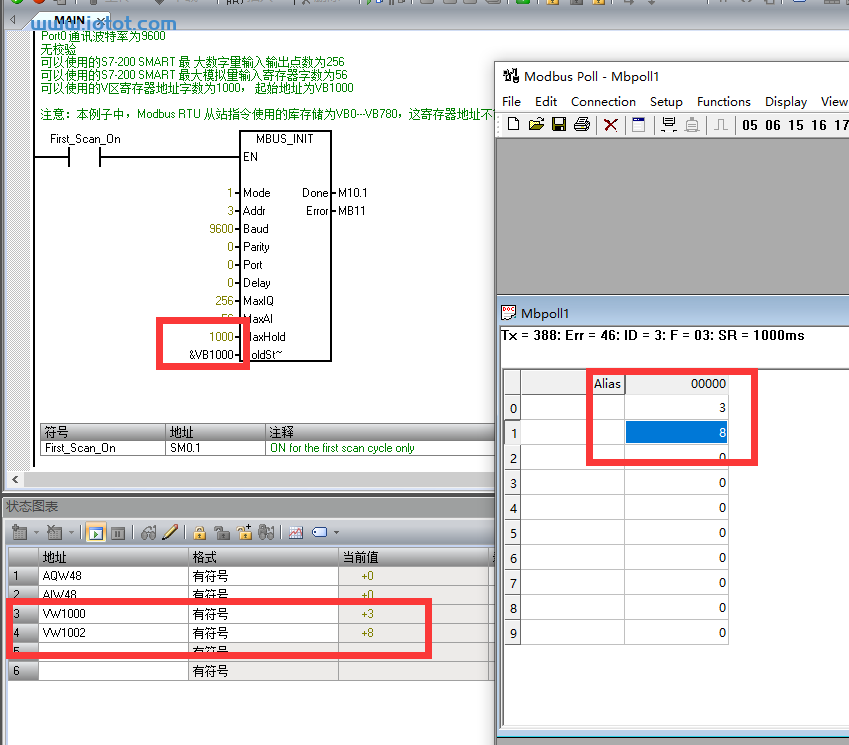Toggle the pause chart button
The width and height of the screenshot is (849, 745).
[x=117, y=533]
